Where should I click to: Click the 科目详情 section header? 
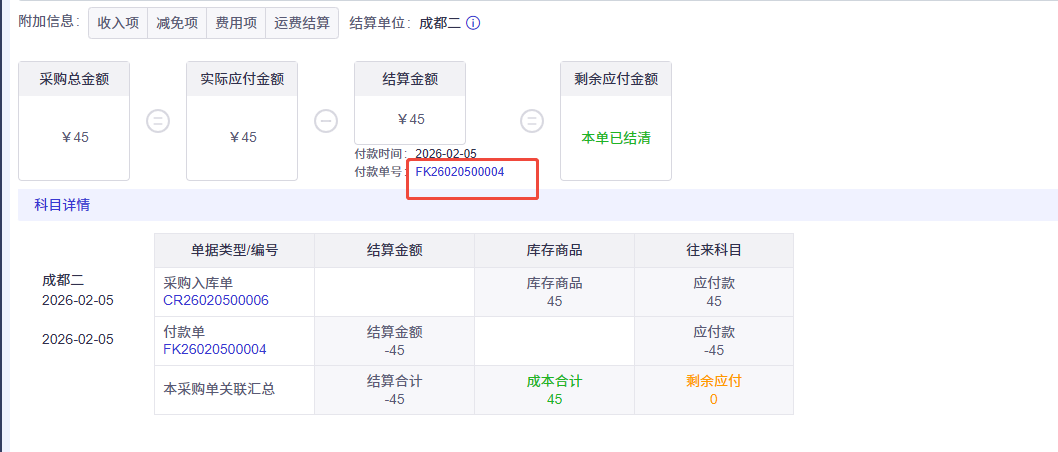62,205
